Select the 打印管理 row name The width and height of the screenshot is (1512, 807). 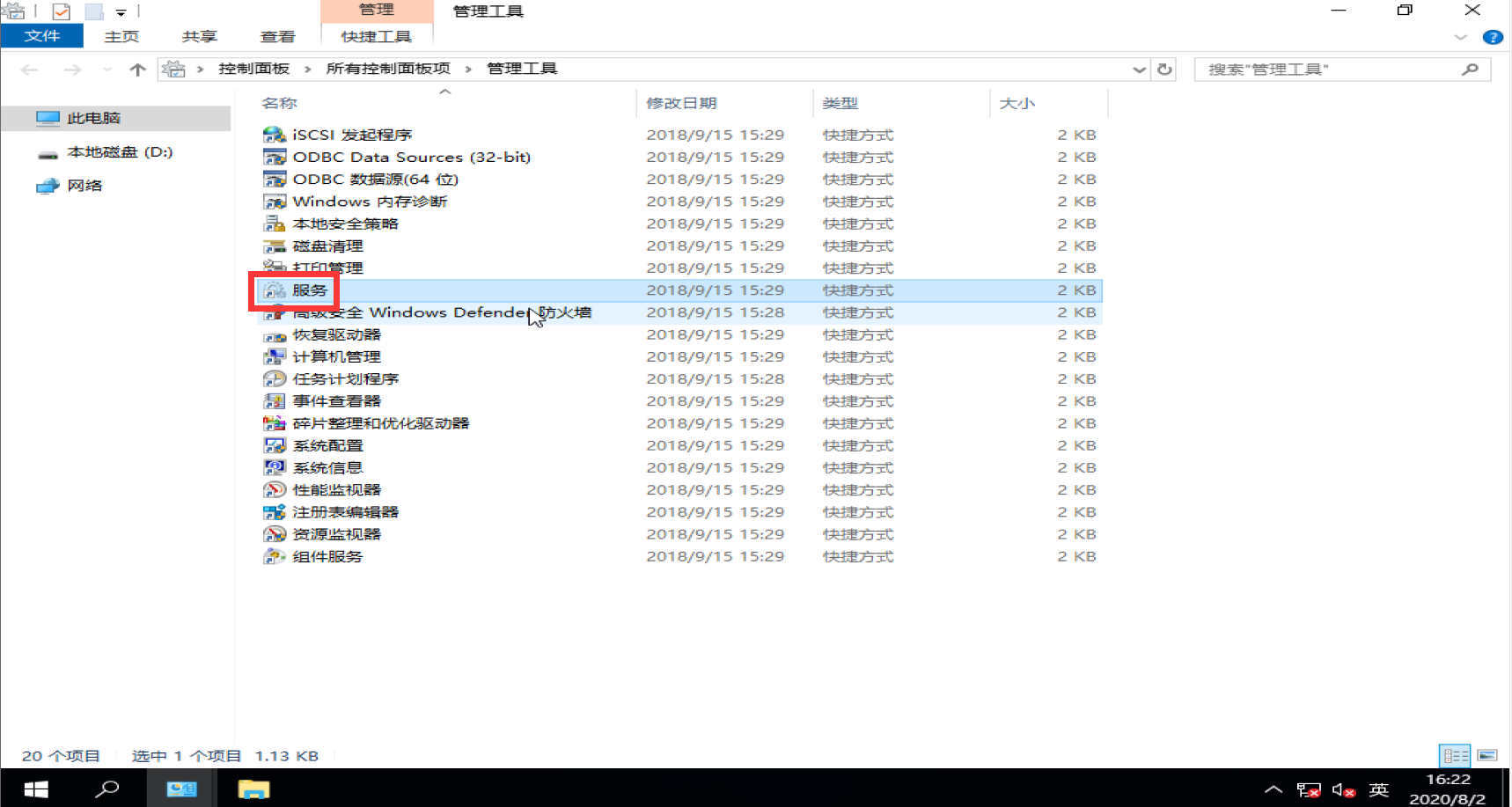327,268
